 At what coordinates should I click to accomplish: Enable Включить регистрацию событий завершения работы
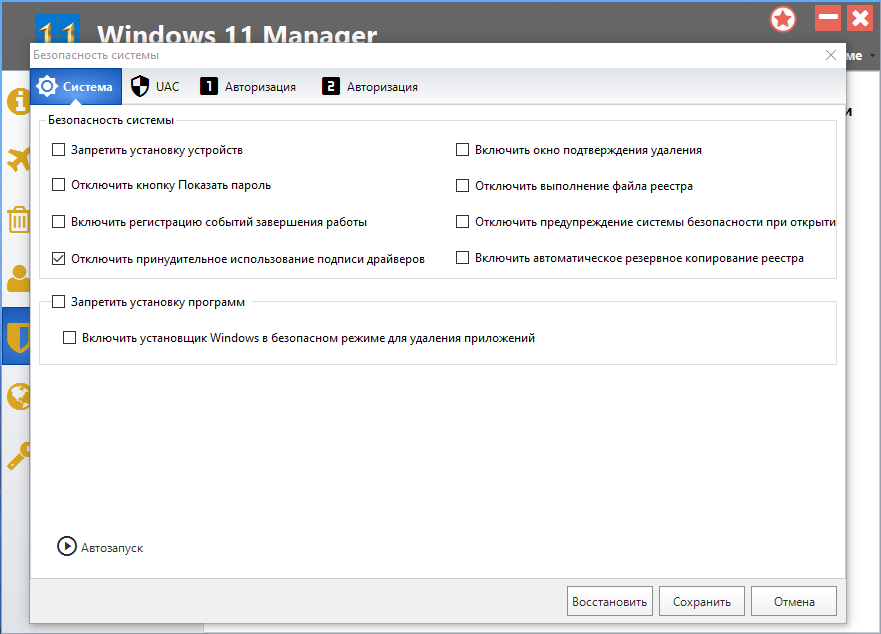click(58, 221)
